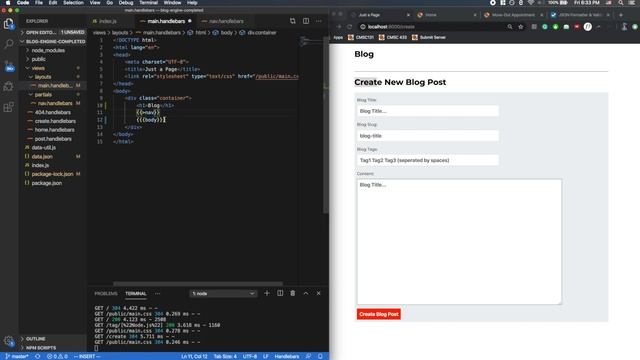
Task: Click the Blog Slug input field
Action: tap(427, 136)
